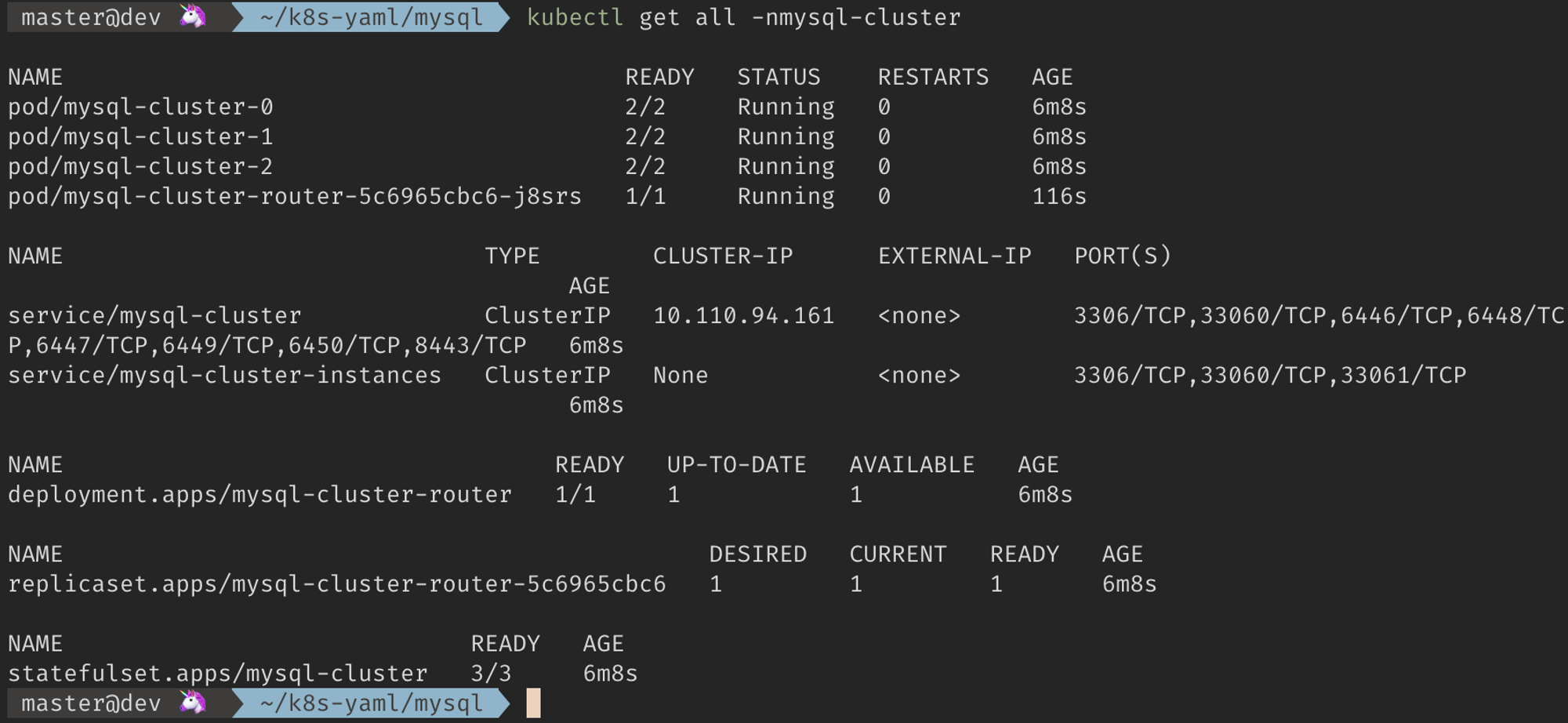The height and width of the screenshot is (723, 1568).
Task: Select statefulset.apps/mysql-cluster name
Action: click(218, 673)
